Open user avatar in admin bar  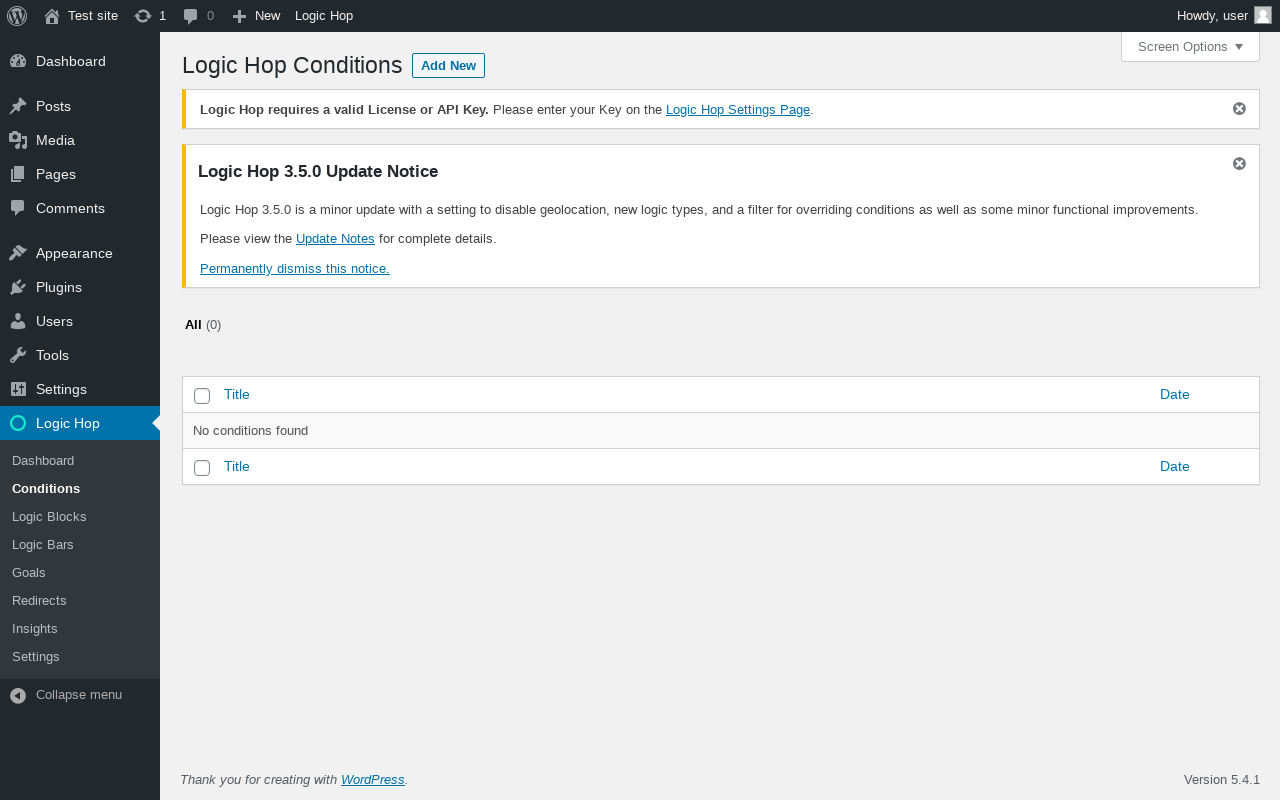[x=1263, y=15]
